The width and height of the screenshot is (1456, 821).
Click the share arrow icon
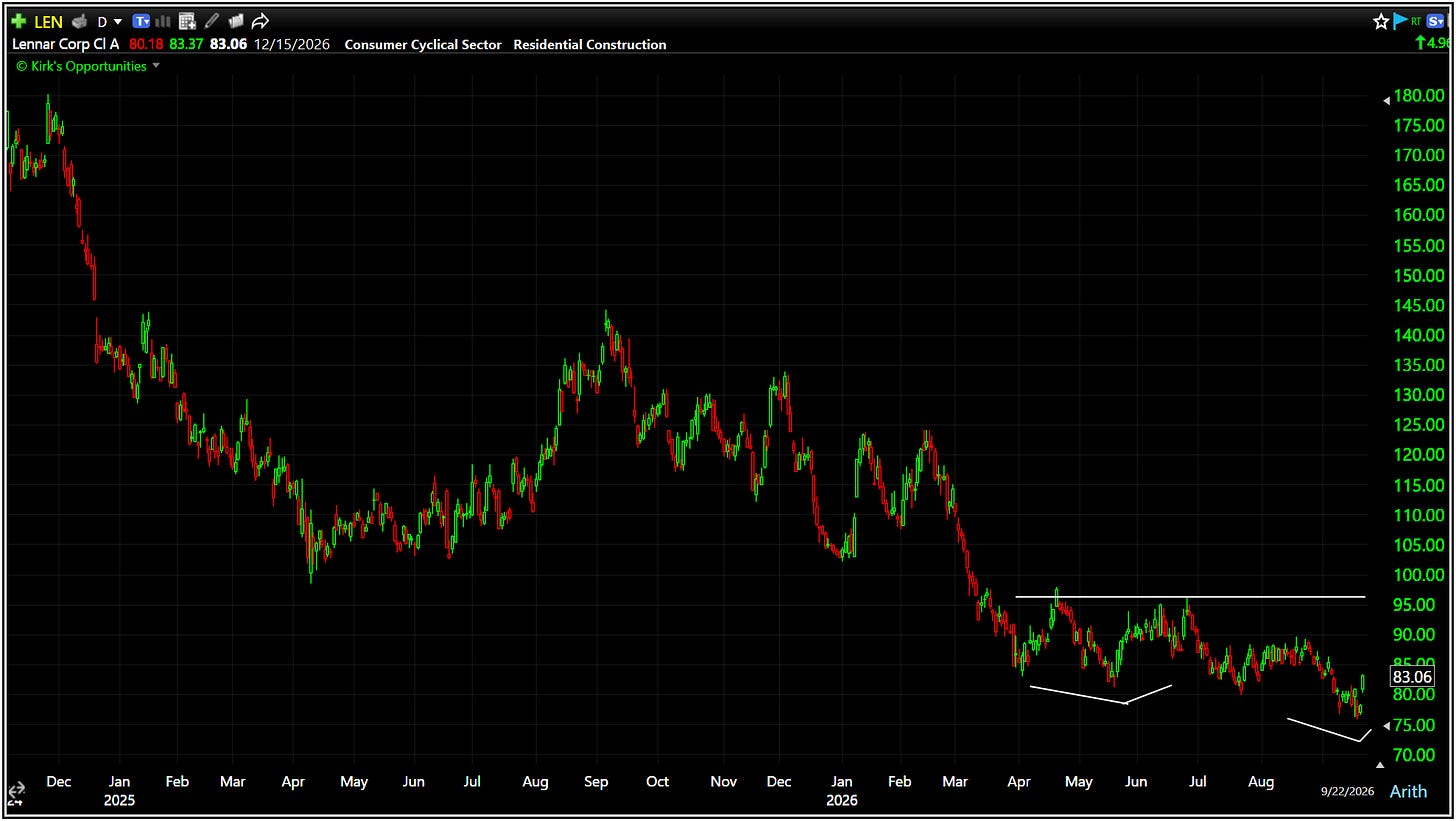[260, 21]
